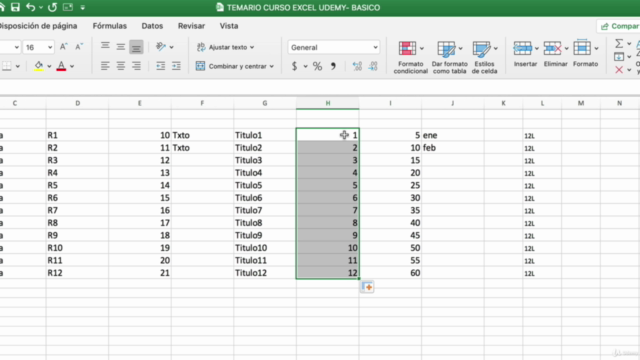Select column J header
The image size is (640, 360).
tap(453, 103)
